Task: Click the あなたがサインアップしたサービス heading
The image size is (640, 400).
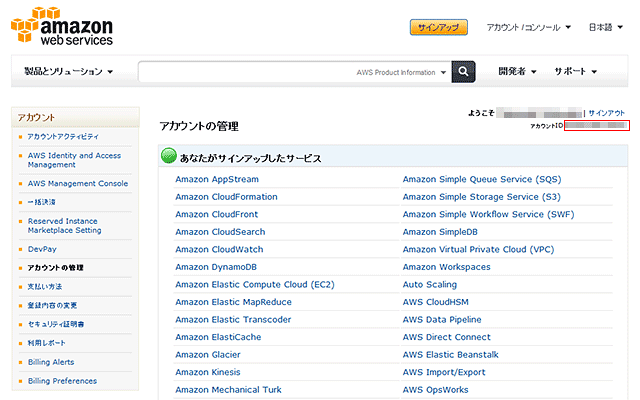Action: pos(251,158)
